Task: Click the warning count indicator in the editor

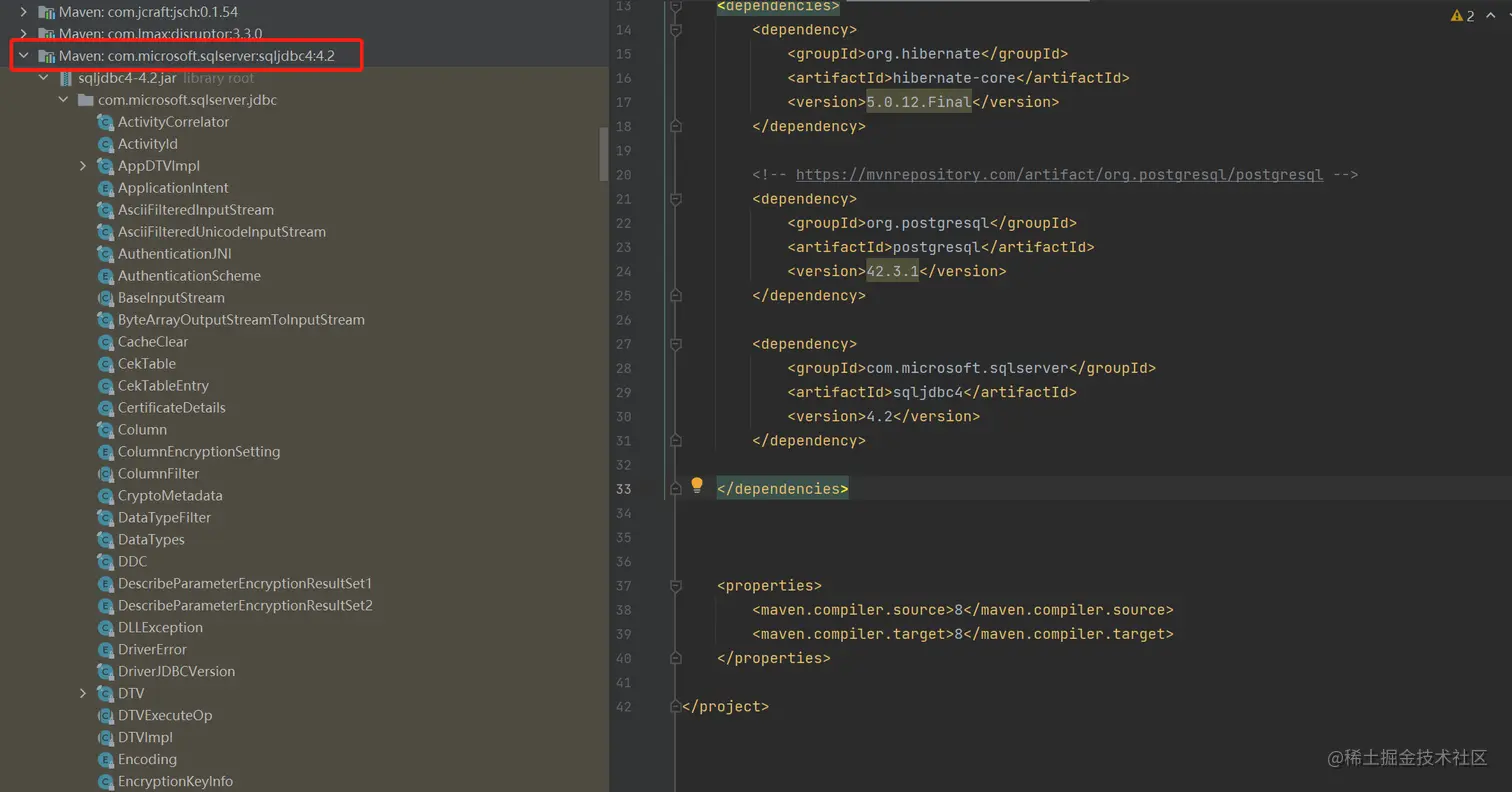Action: (1462, 15)
